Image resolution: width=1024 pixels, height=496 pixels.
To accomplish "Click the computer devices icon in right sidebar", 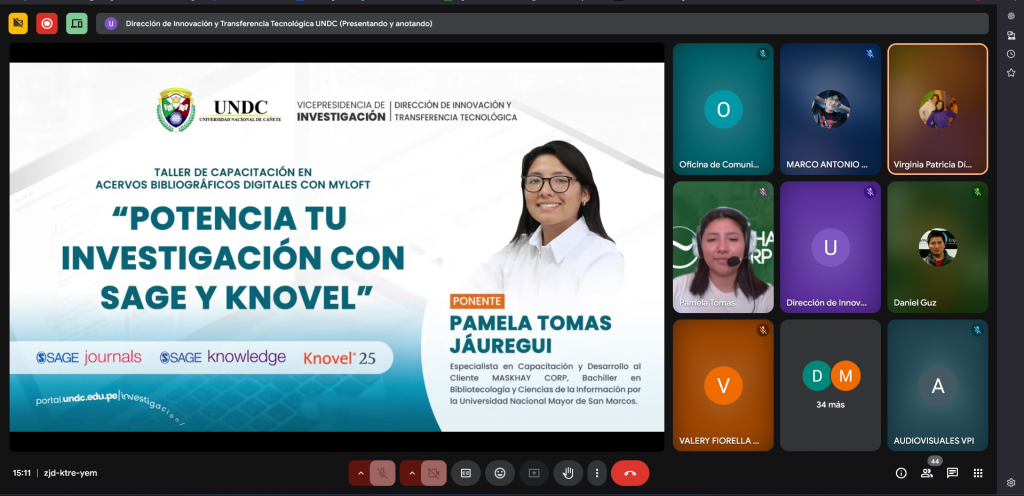I will coord(1011,35).
